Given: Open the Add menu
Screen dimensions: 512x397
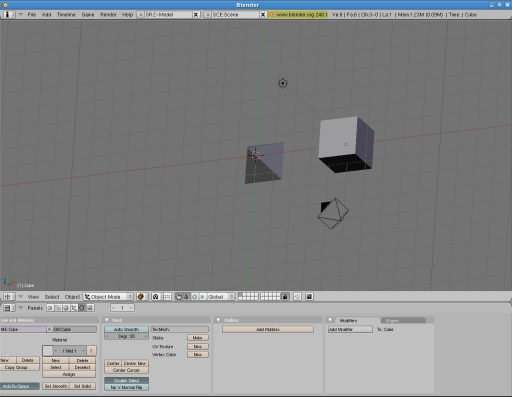Looking at the screenshot, I should [46, 15].
